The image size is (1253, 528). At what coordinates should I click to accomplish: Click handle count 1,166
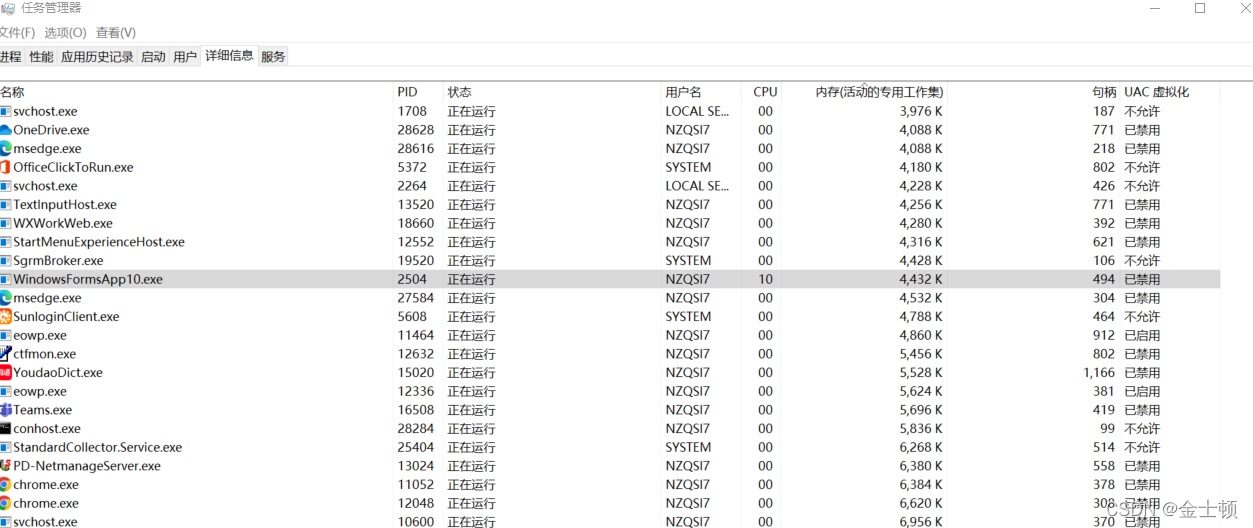click(1098, 373)
